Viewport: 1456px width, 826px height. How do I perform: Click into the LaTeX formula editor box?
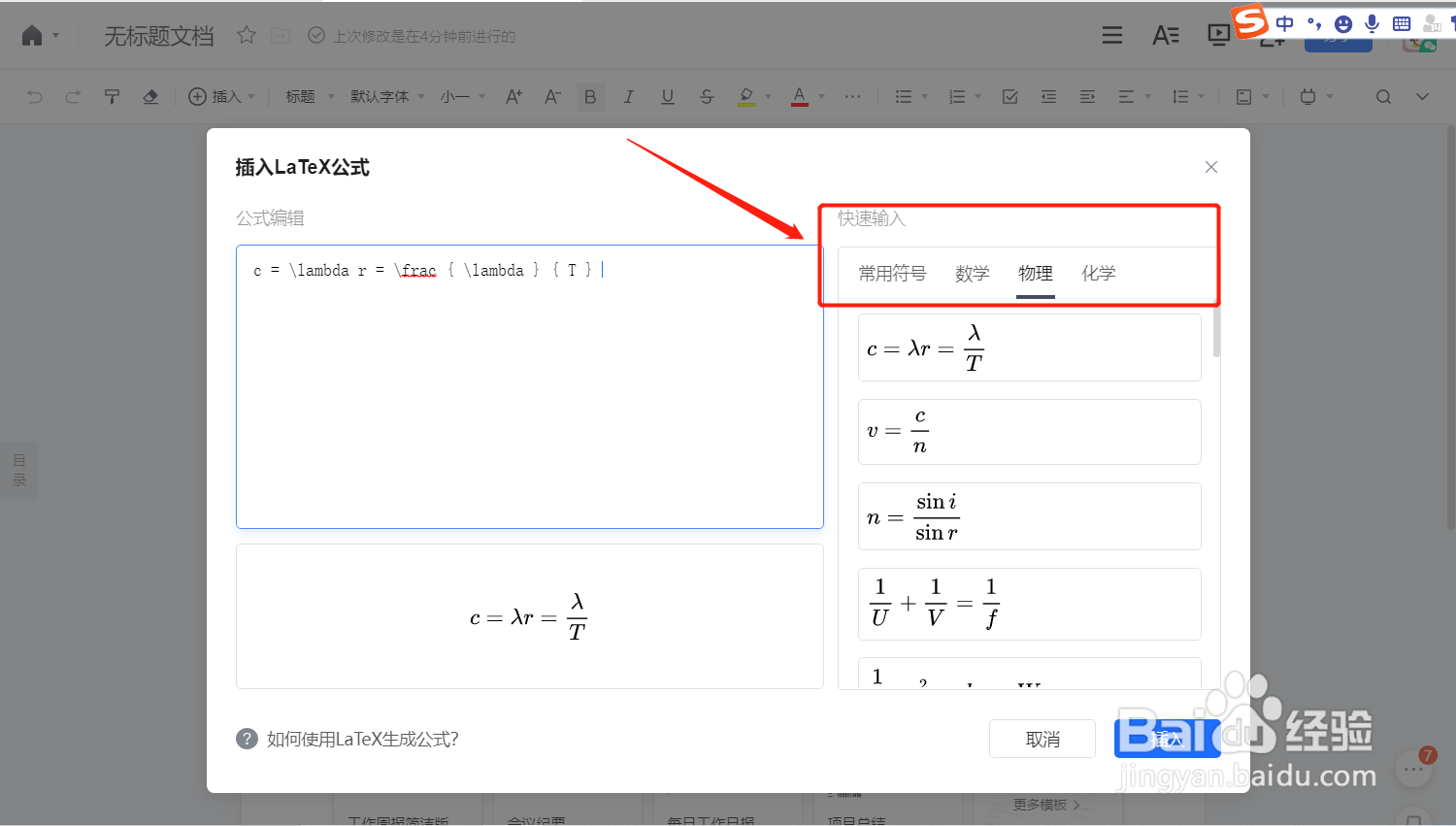coord(530,386)
